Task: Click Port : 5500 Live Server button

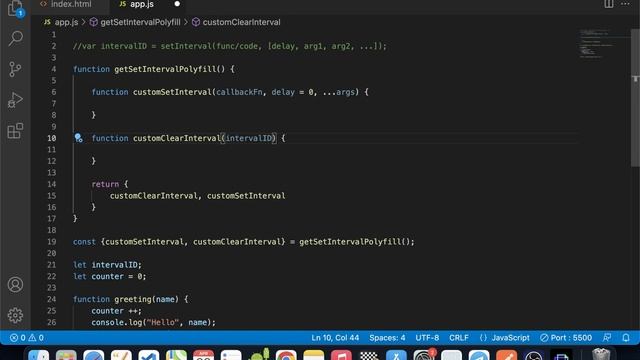Action: pos(566,338)
